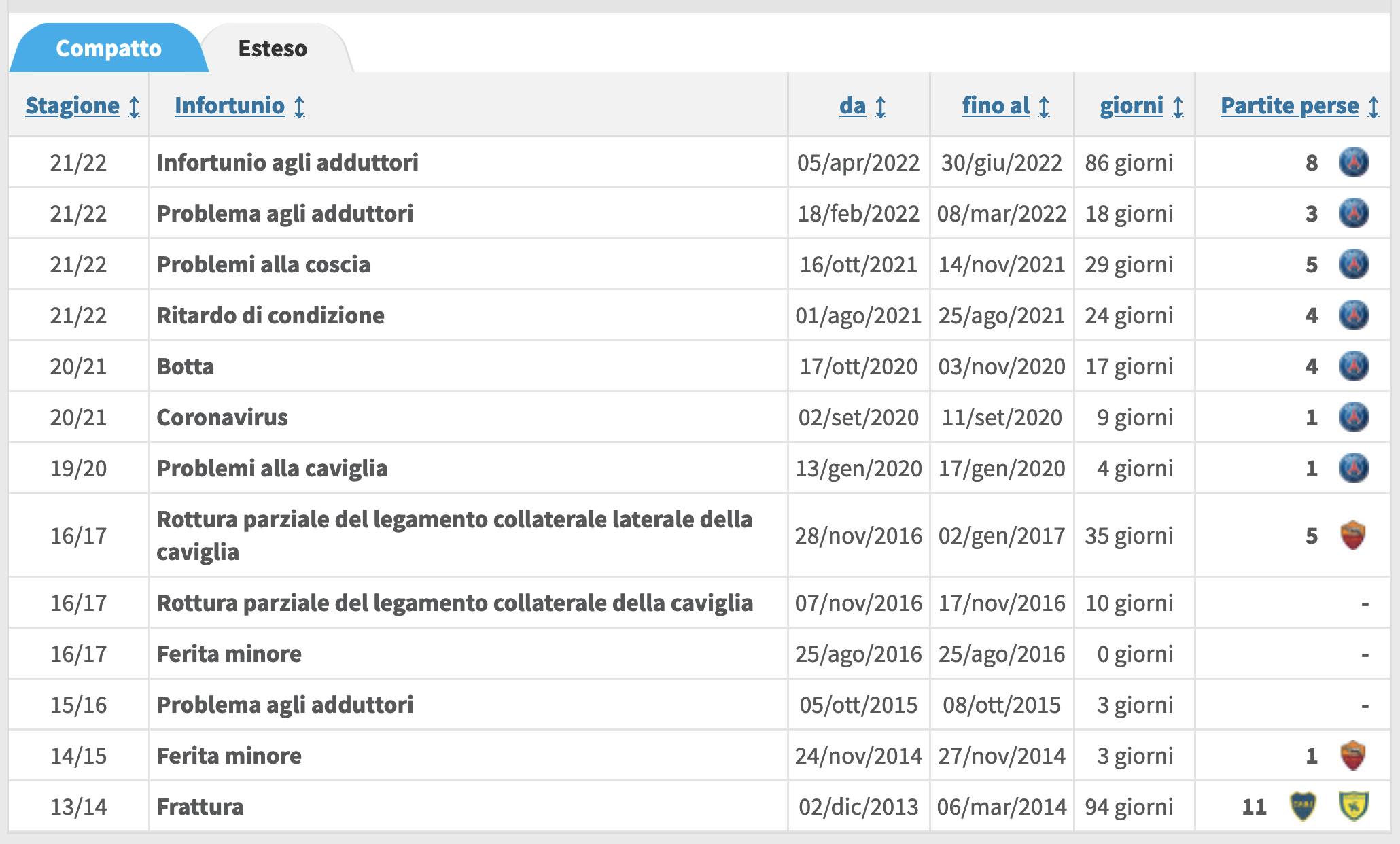This screenshot has height=844, width=1400.
Task: Click the 86 giorni cell
Action: pyautogui.click(x=1129, y=163)
